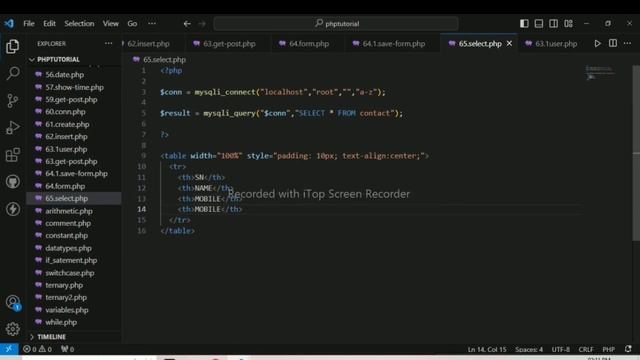Open the Go menu
Viewport: 640px width, 360px height.
click(x=132, y=24)
